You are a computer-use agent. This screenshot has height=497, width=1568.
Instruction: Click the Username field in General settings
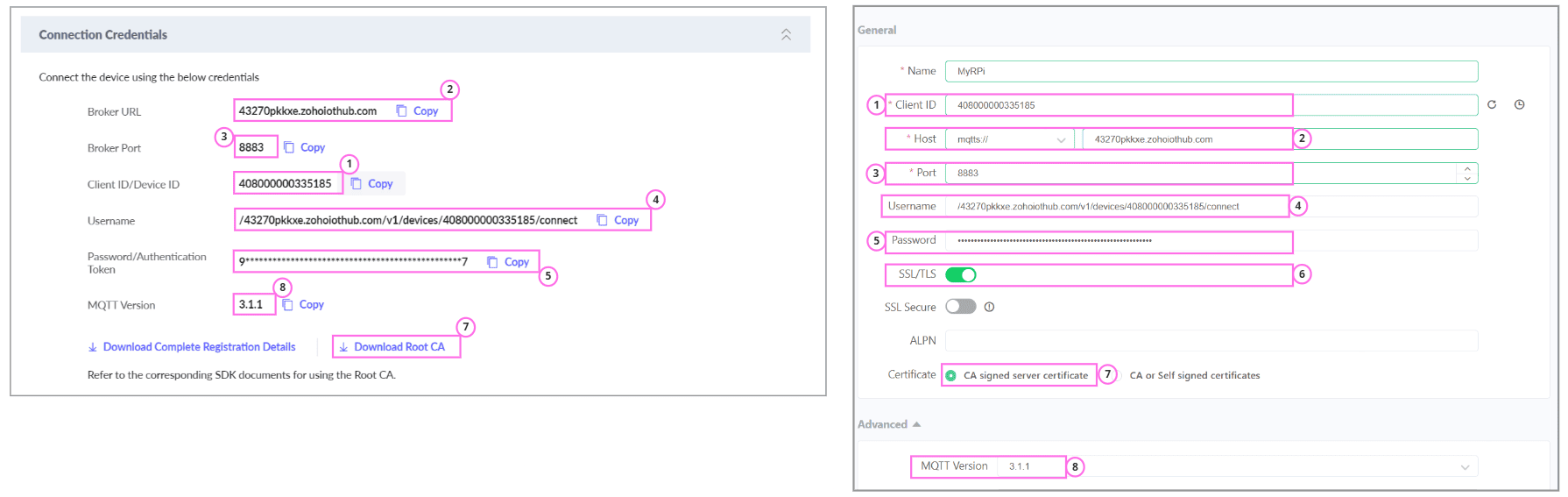(1211, 206)
